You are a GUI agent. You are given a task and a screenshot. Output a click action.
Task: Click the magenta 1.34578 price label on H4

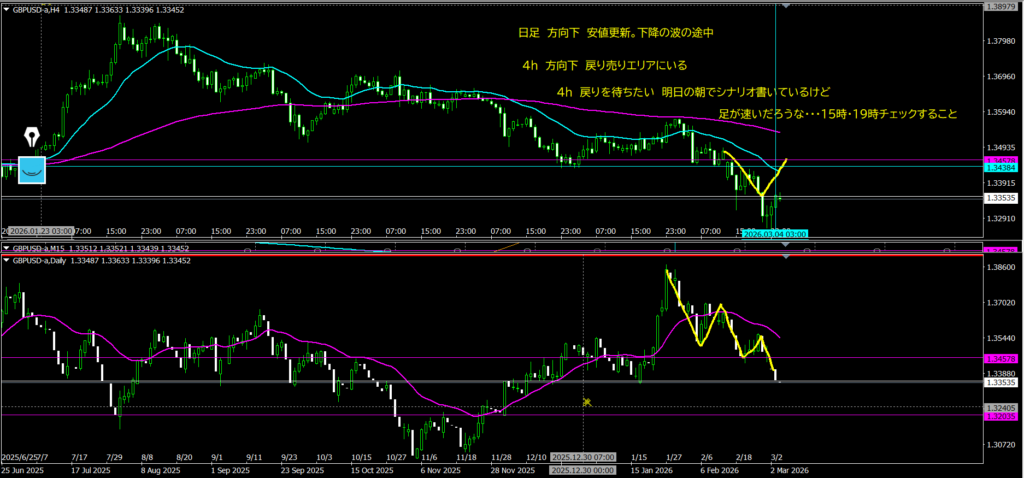[1001, 160]
